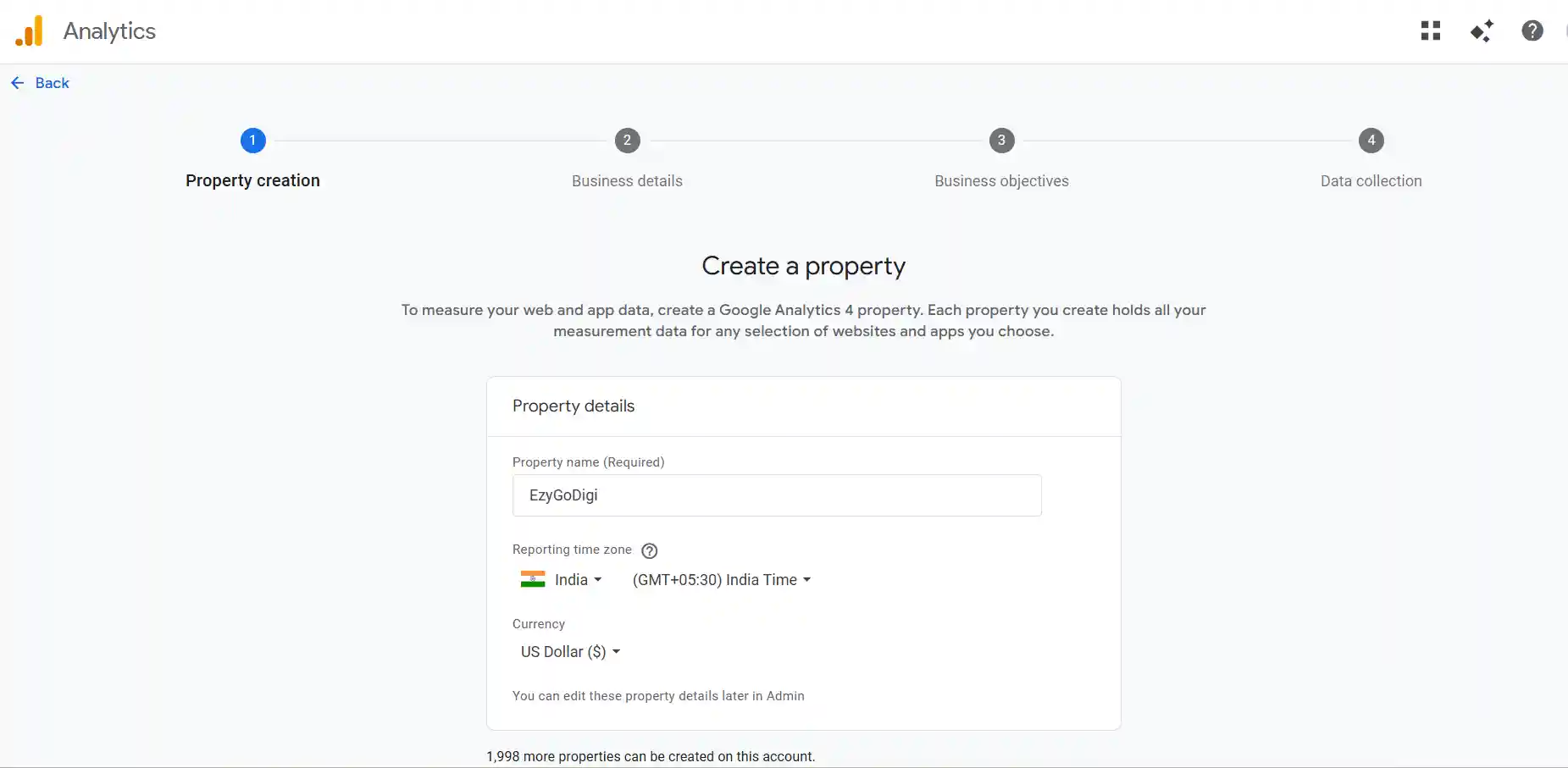This screenshot has height=768, width=1568.
Task: Open the account avatar at top right
Action: 1565,30
